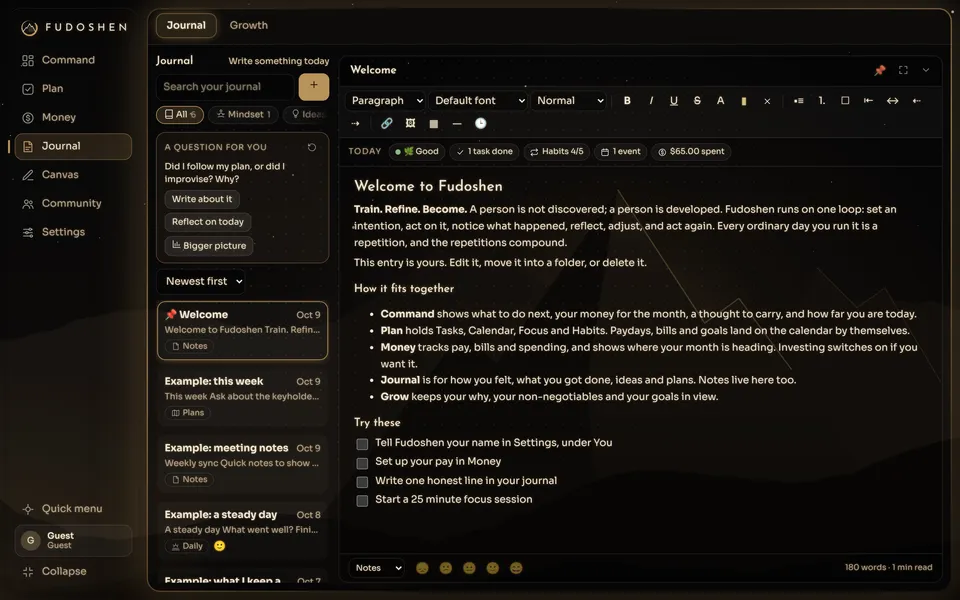This screenshot has width=960, height=600.
Task: Insert a horizontal rule line
Action: pos(457,124)
